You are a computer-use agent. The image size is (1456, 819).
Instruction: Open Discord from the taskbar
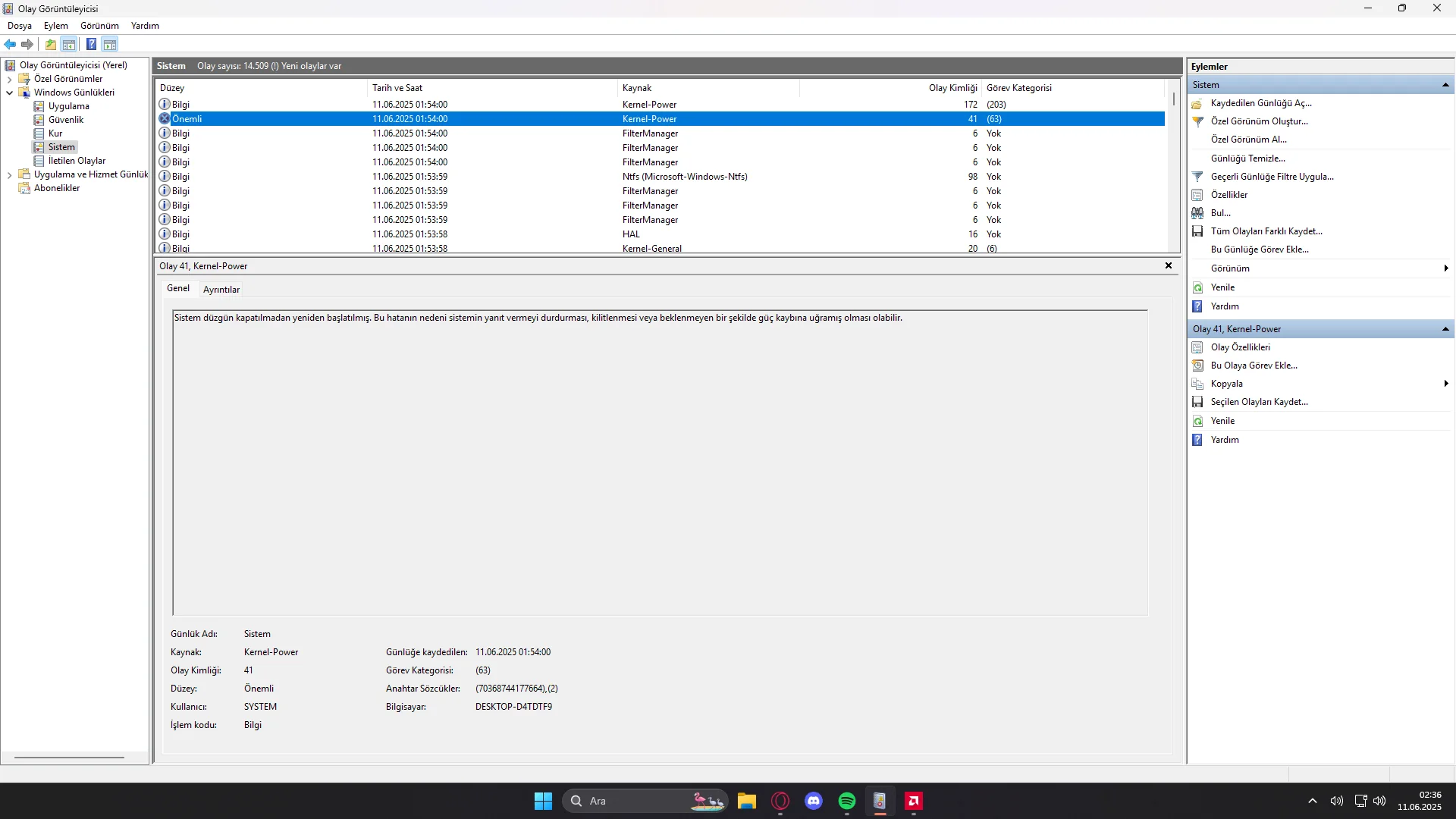click(x=813, y=801)
